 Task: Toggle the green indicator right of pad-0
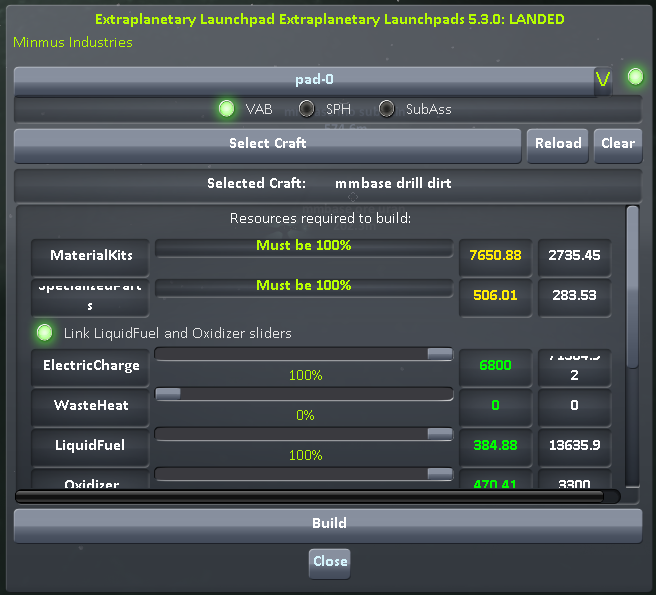click(x=635, y=77)
